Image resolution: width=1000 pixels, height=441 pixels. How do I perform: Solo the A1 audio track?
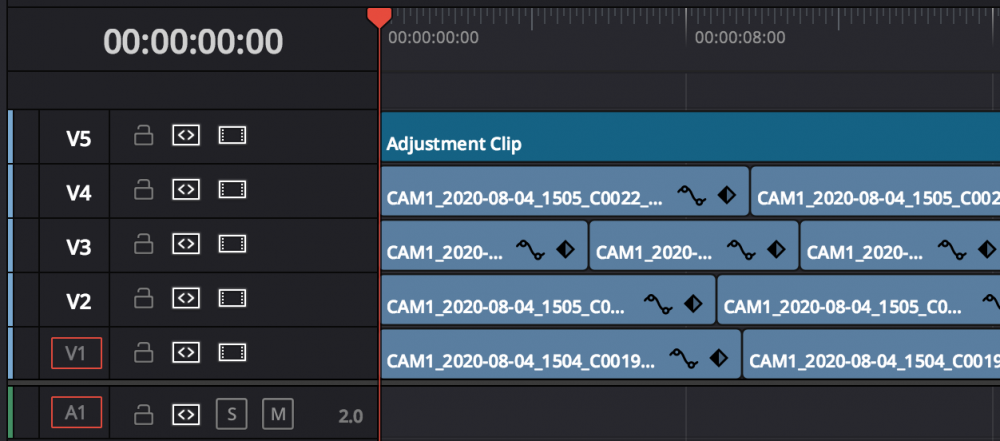(x=229, y=413)
